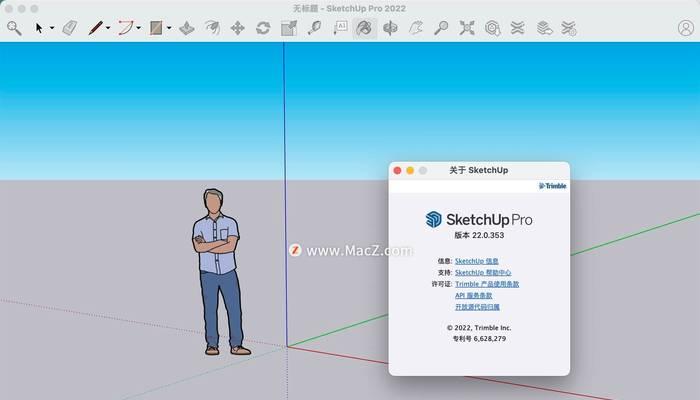Choose the Offset tool
Image resolution: width=700 pixels, height=400 pixels.
pyautogui.click(x=212, y=28)
